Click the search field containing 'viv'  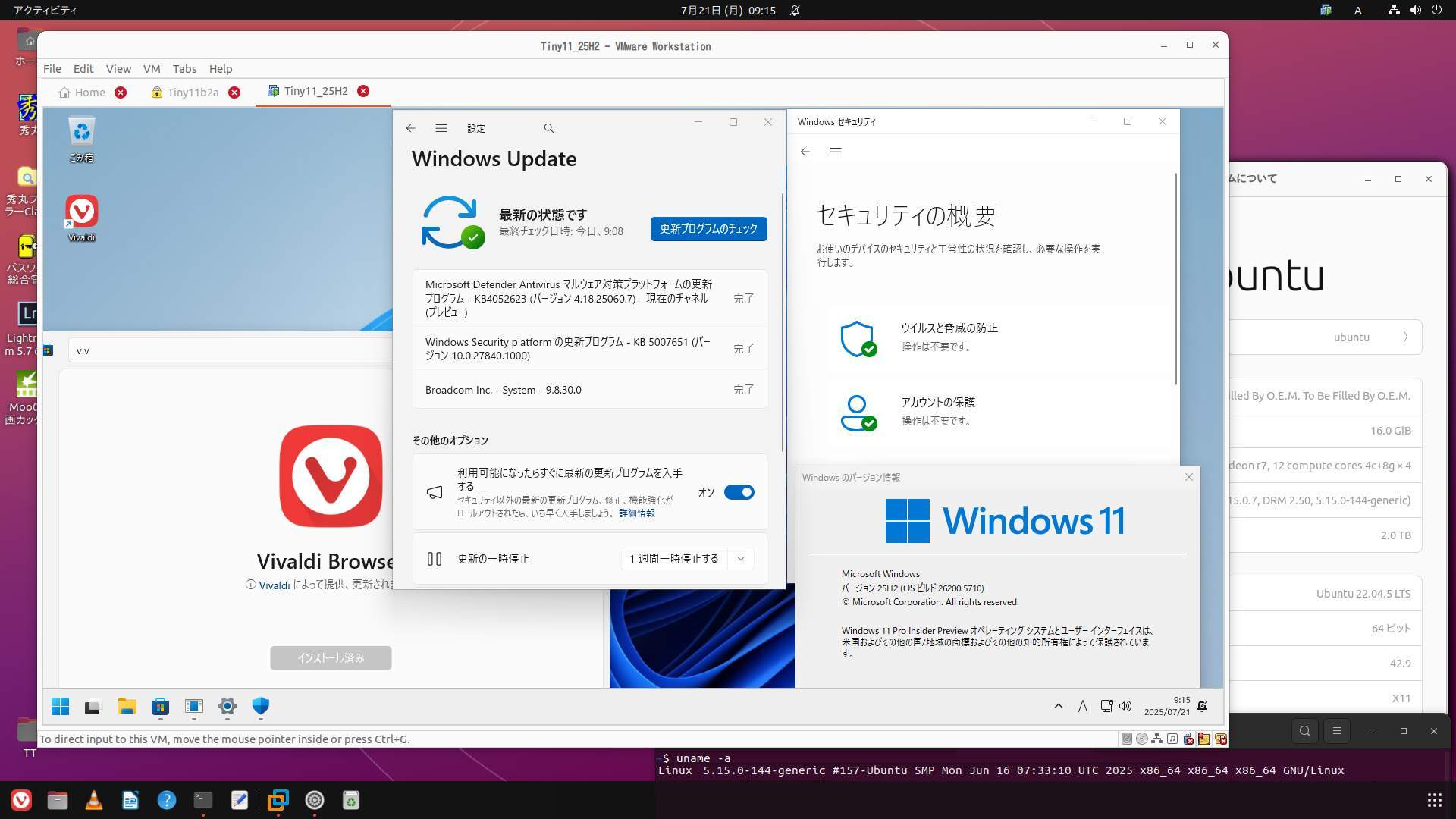coord(230,350)
